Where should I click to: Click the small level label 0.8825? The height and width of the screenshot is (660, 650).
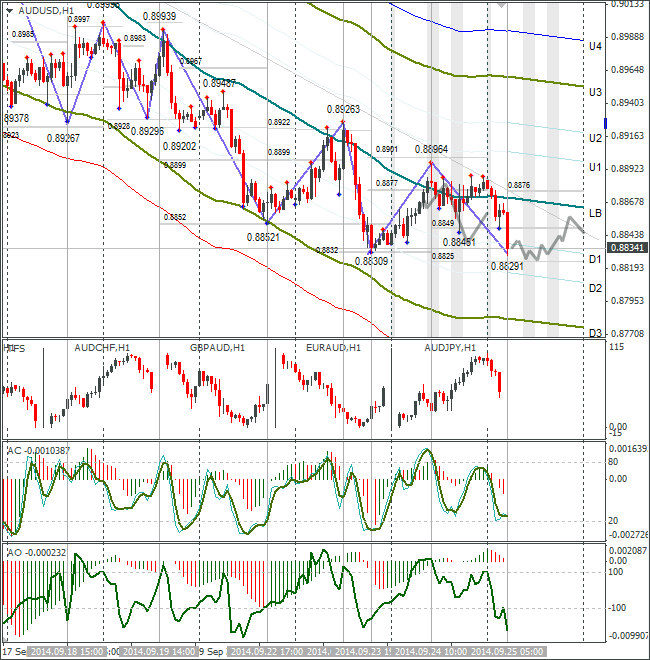[x=443, y=256]
